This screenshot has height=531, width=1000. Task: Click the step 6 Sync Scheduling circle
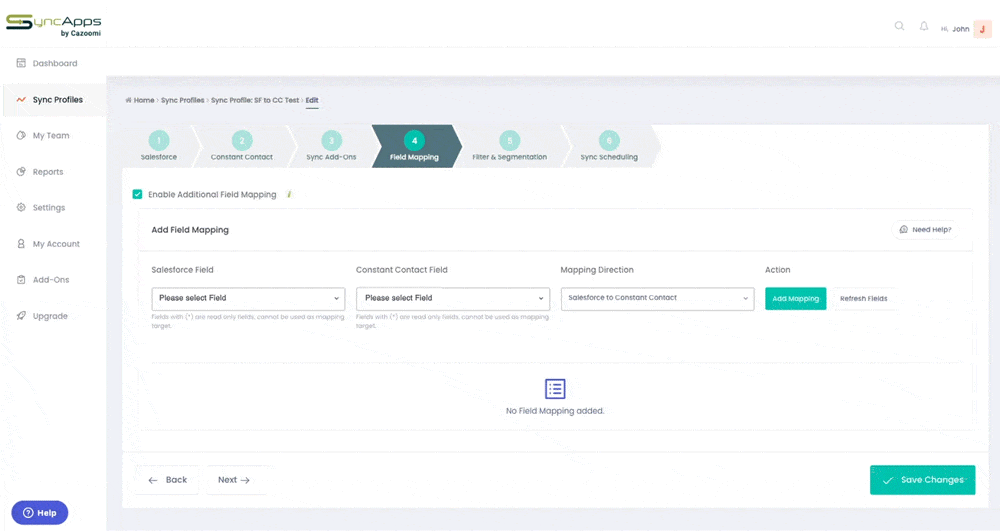pyautogui.click(x=609, y=140)
